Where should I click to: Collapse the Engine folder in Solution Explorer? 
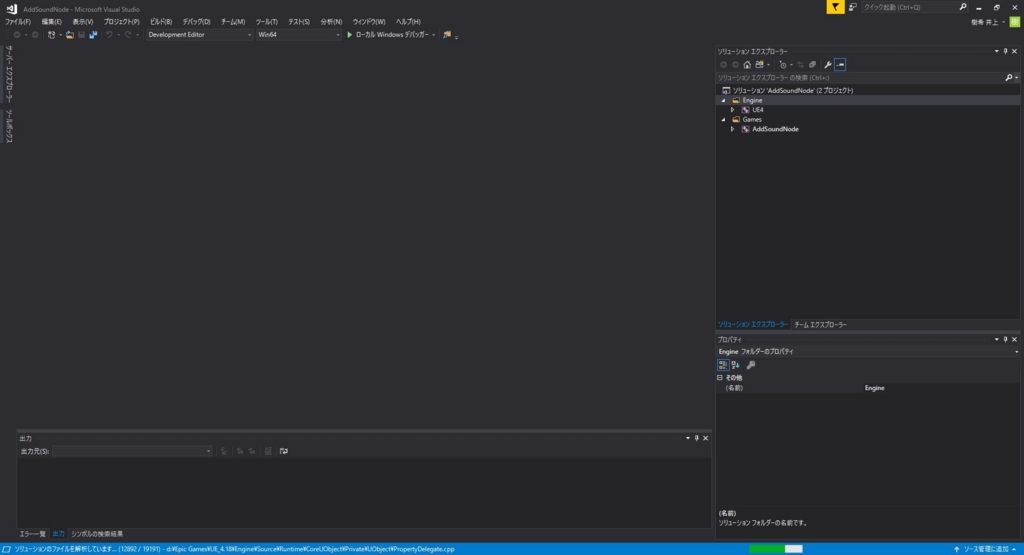(723, 101)
